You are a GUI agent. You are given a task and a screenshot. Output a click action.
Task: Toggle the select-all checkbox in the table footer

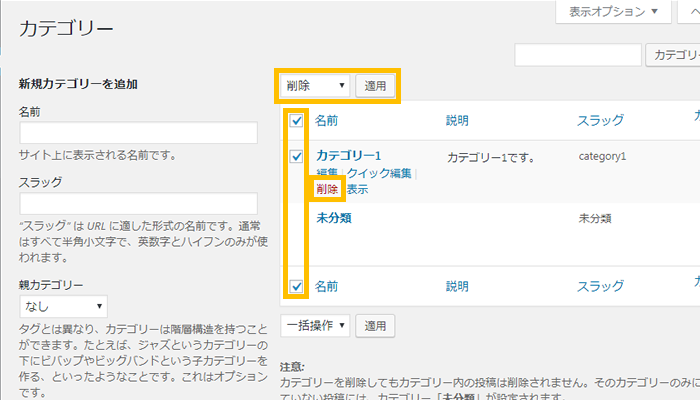point(296,287)
